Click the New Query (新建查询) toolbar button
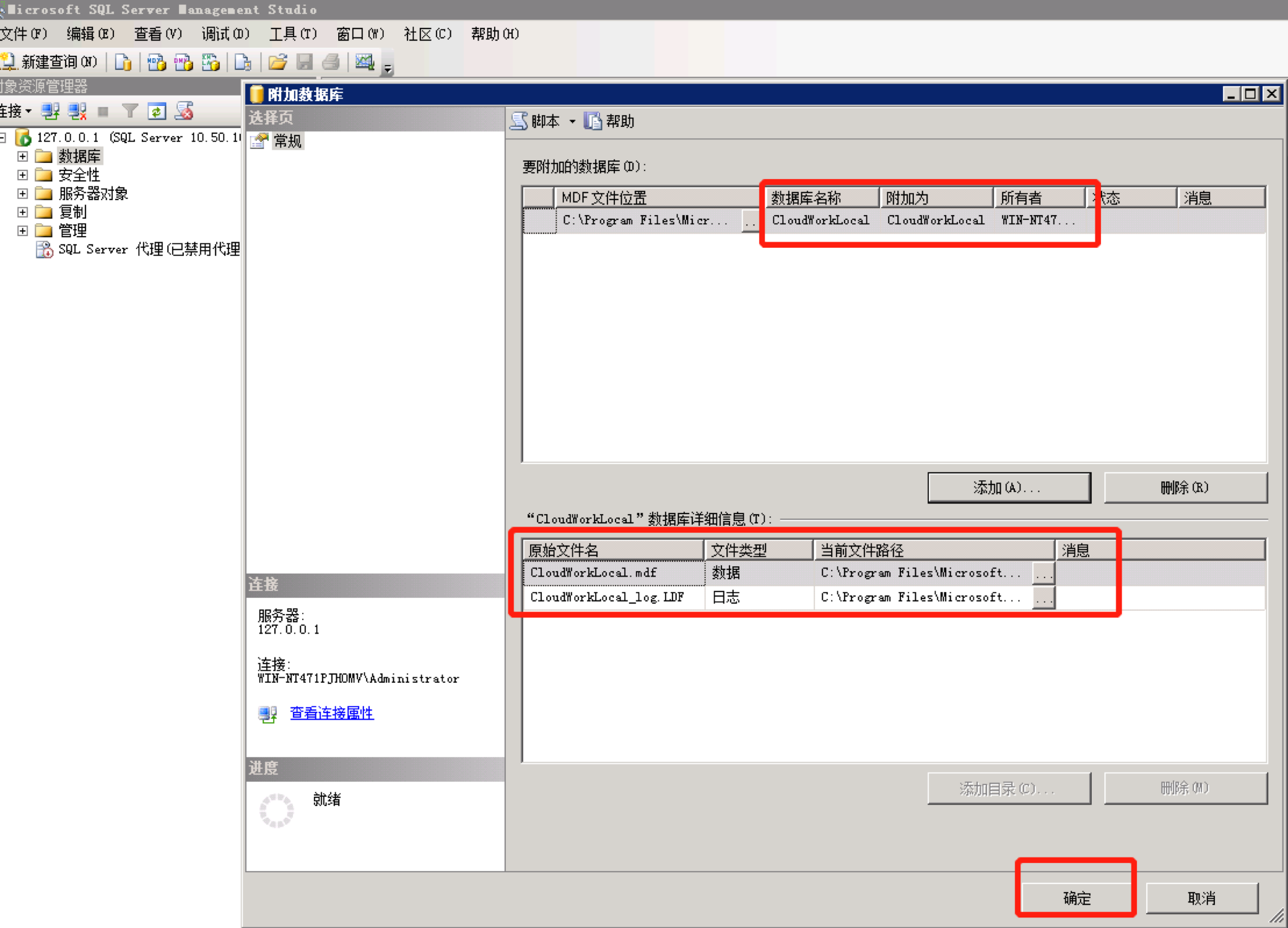This screenshot has height=928, width=1288. coord(50,62)
